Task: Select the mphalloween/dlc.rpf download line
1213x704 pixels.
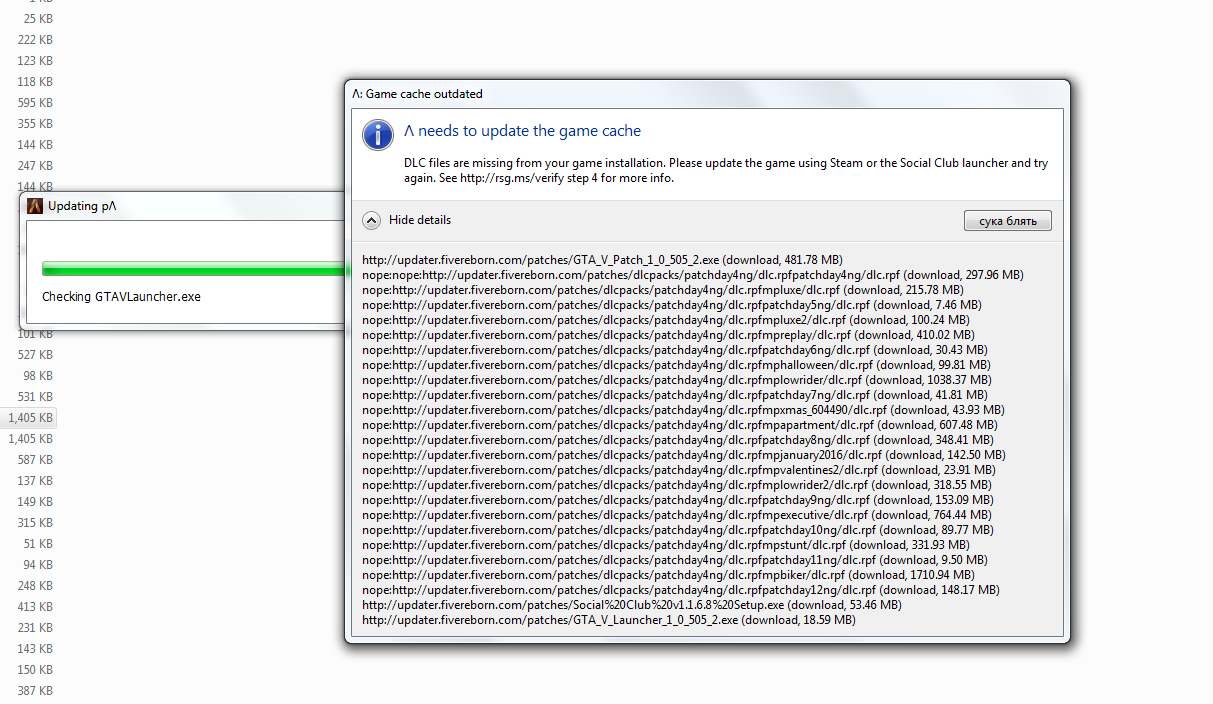Action: click(x=676, y=365)
